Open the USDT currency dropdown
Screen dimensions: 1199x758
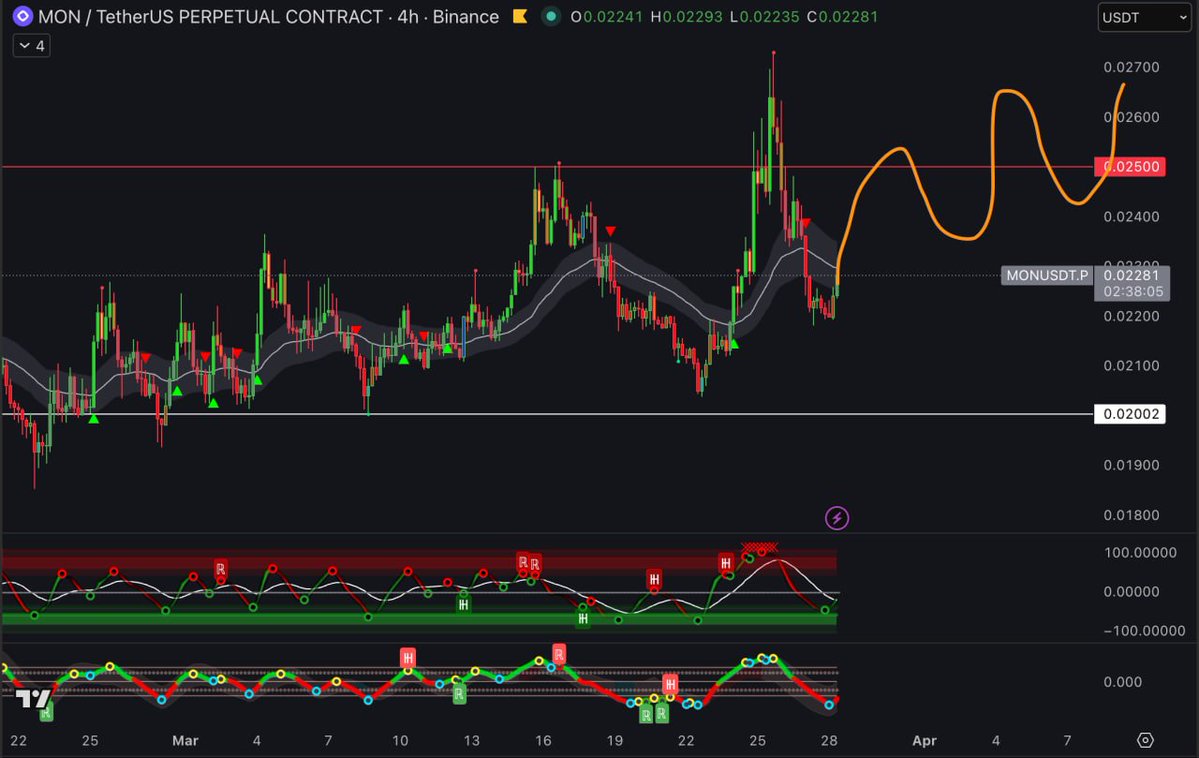click(1144, 18)
